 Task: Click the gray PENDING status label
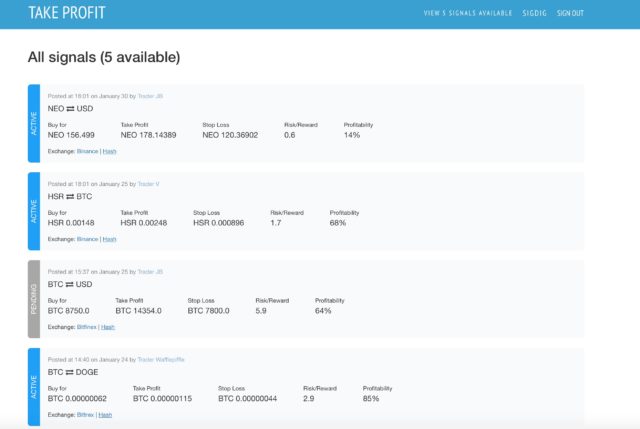[x=34, y=298]
